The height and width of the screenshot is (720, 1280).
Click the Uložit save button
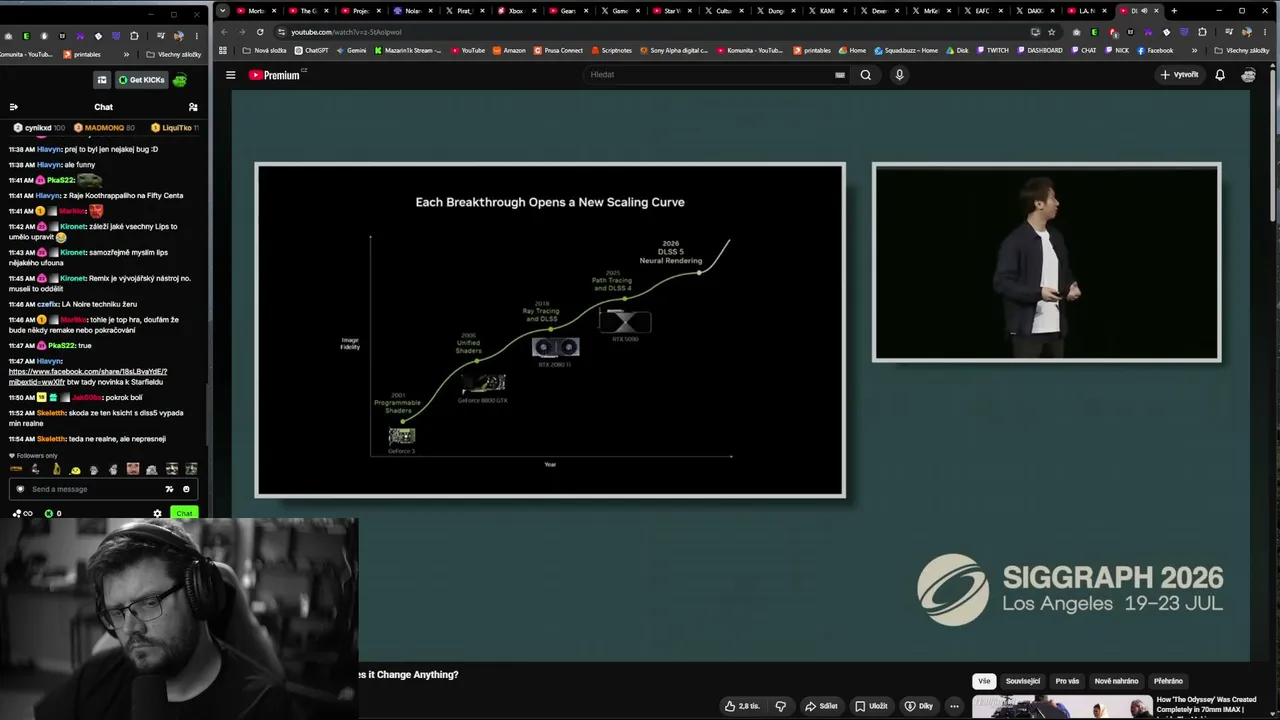coord(871,706)
